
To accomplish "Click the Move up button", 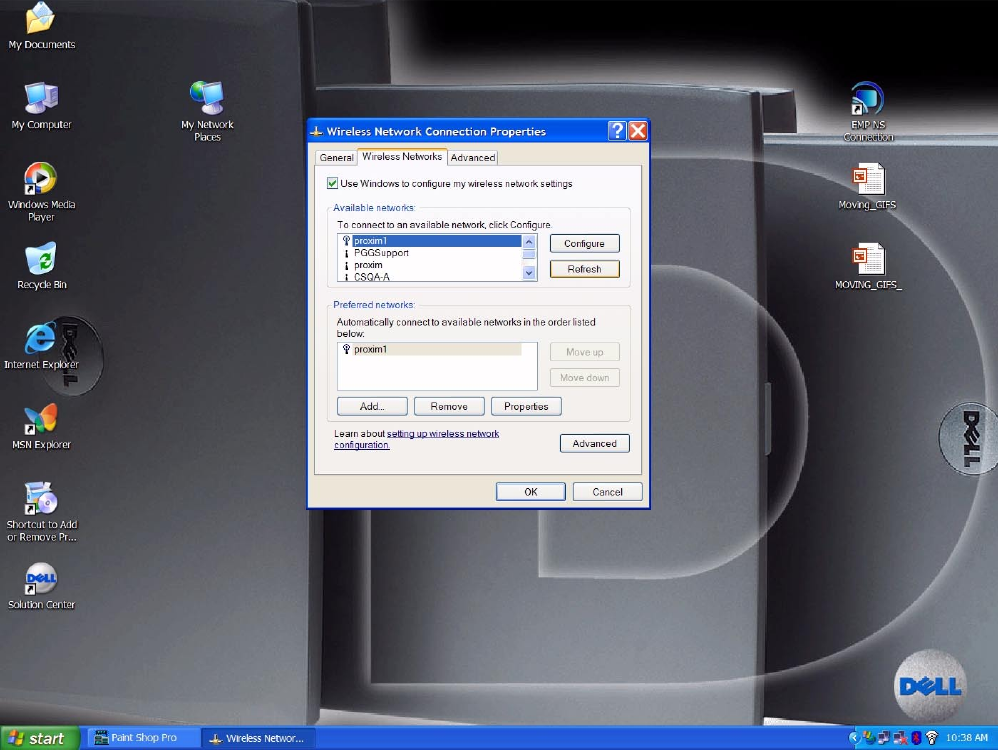I will tap(584, 352).
